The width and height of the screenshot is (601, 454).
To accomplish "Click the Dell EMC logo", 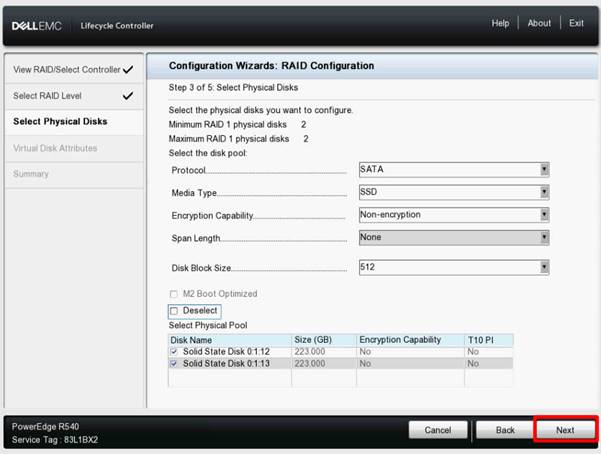I will (x=36, y=26).
